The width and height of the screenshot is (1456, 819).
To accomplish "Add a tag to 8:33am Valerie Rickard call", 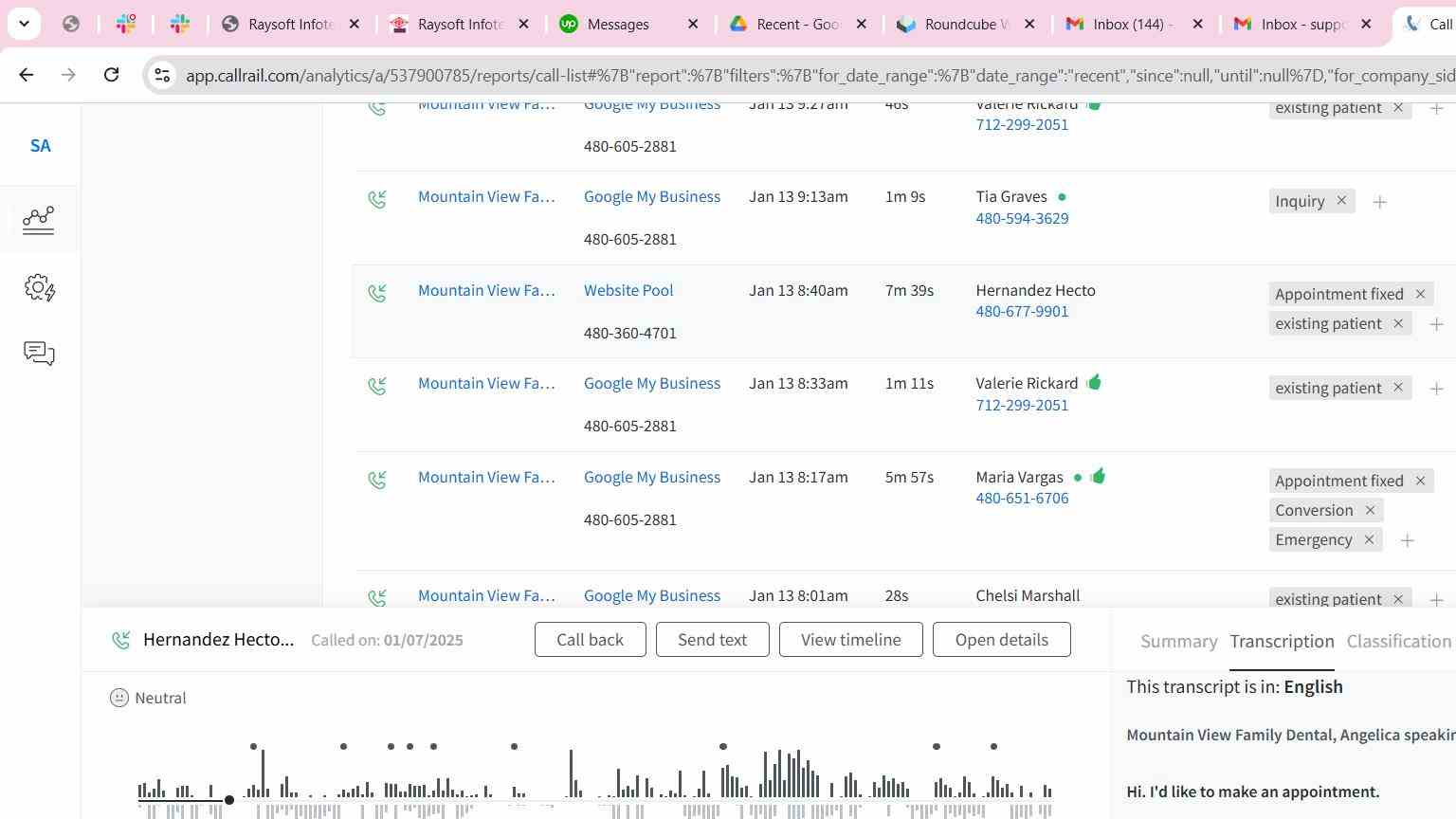I will tap(1437, 389).
